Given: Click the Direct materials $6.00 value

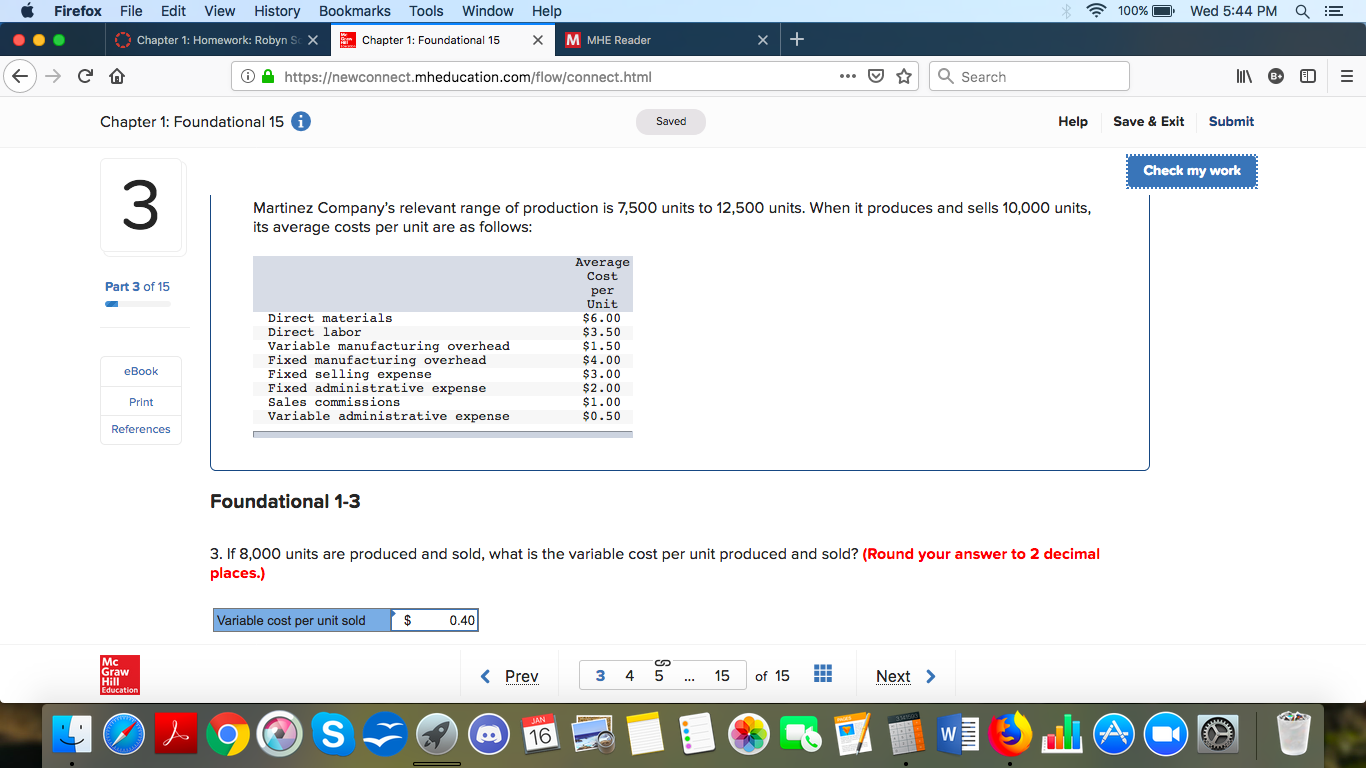Looking at the screenshot, I should (602, 318).
